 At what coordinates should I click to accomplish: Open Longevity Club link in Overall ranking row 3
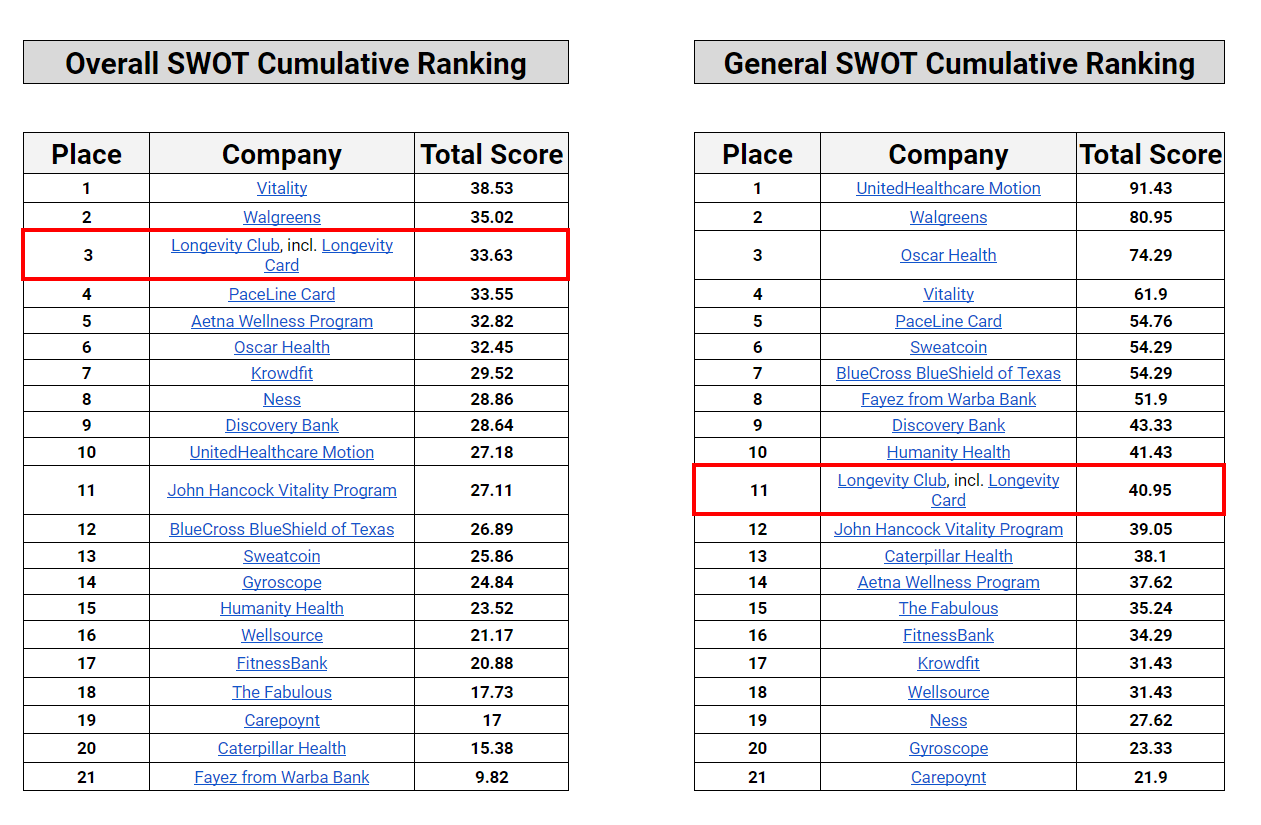coord(225,245)
